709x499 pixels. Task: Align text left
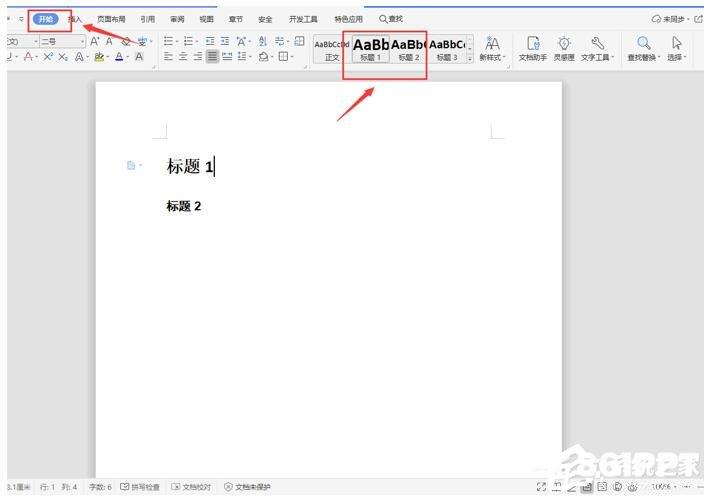coord(168,56)
